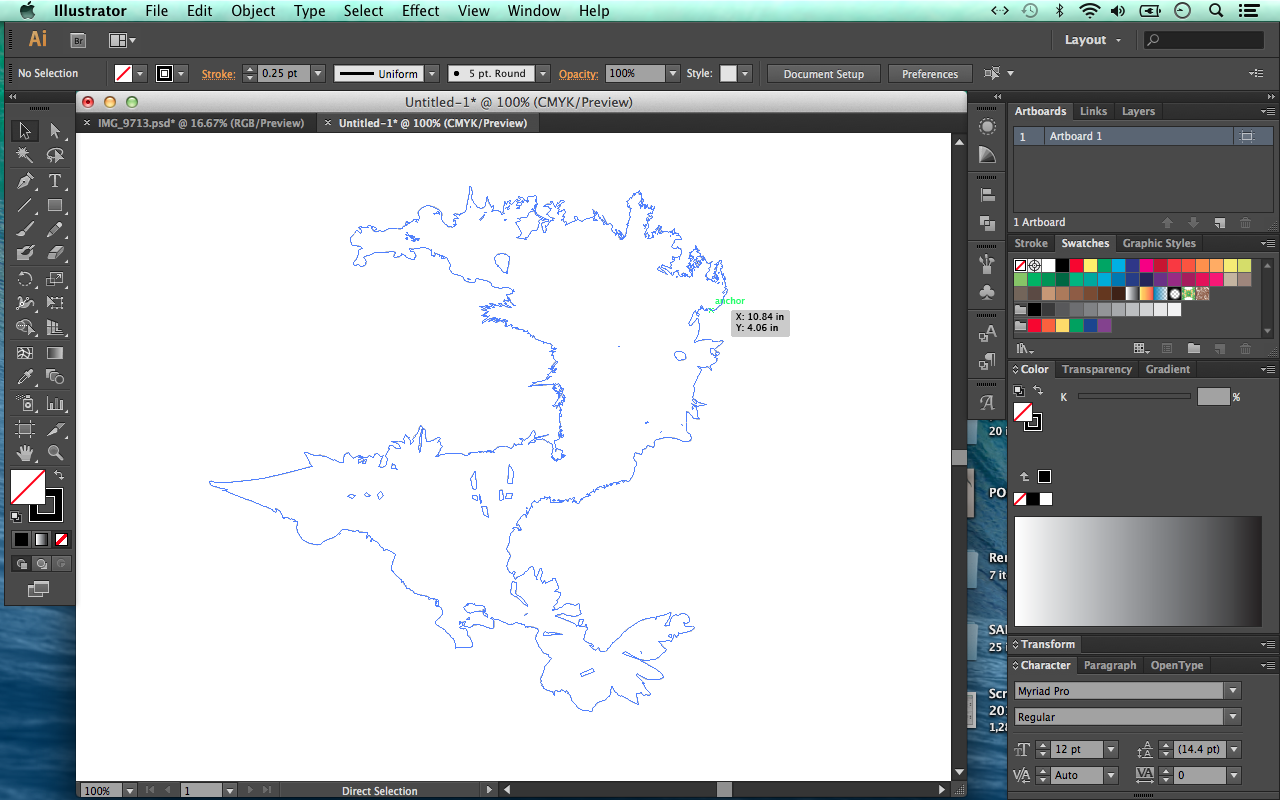The image size is (1280, 800).
Task: Select the Gradient tool
Action: pyautogui.click(x=55, y=353)
